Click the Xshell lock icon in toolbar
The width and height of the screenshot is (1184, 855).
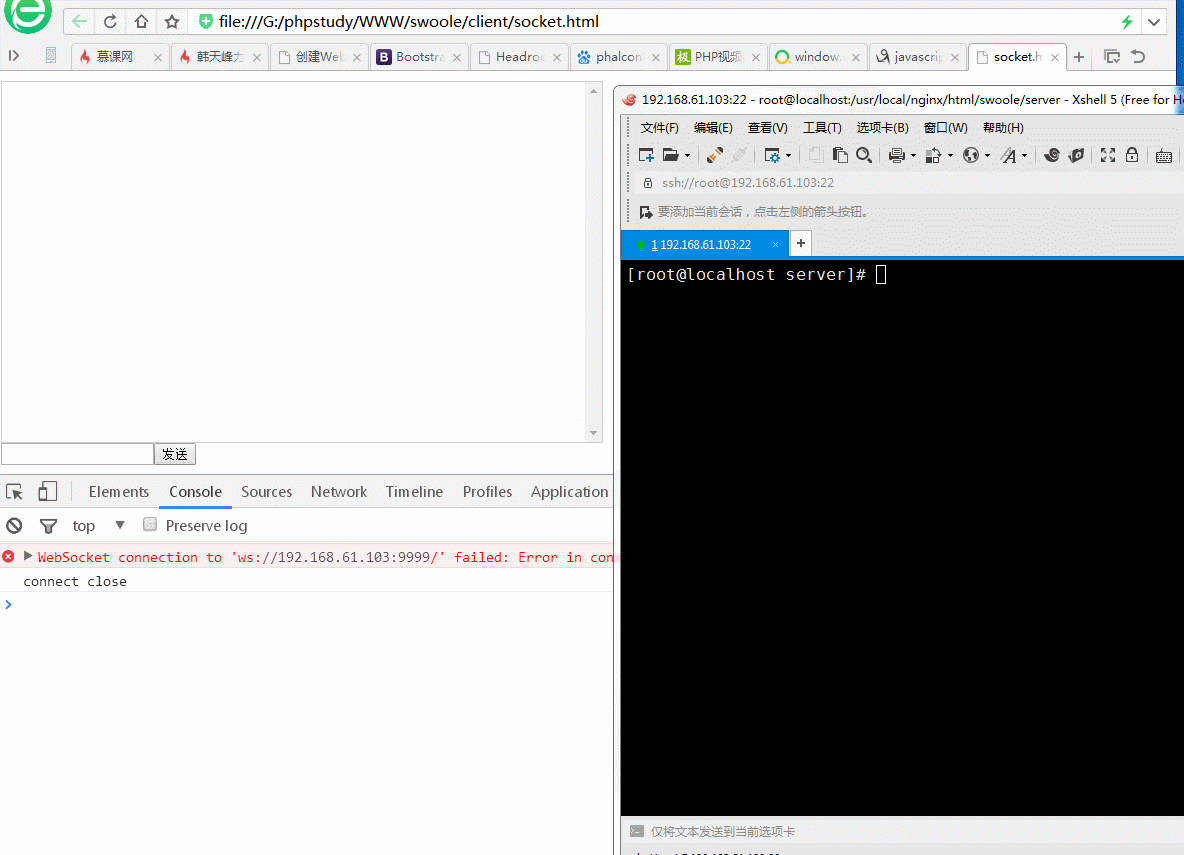pyautogui.click(x=1132, y=155)
